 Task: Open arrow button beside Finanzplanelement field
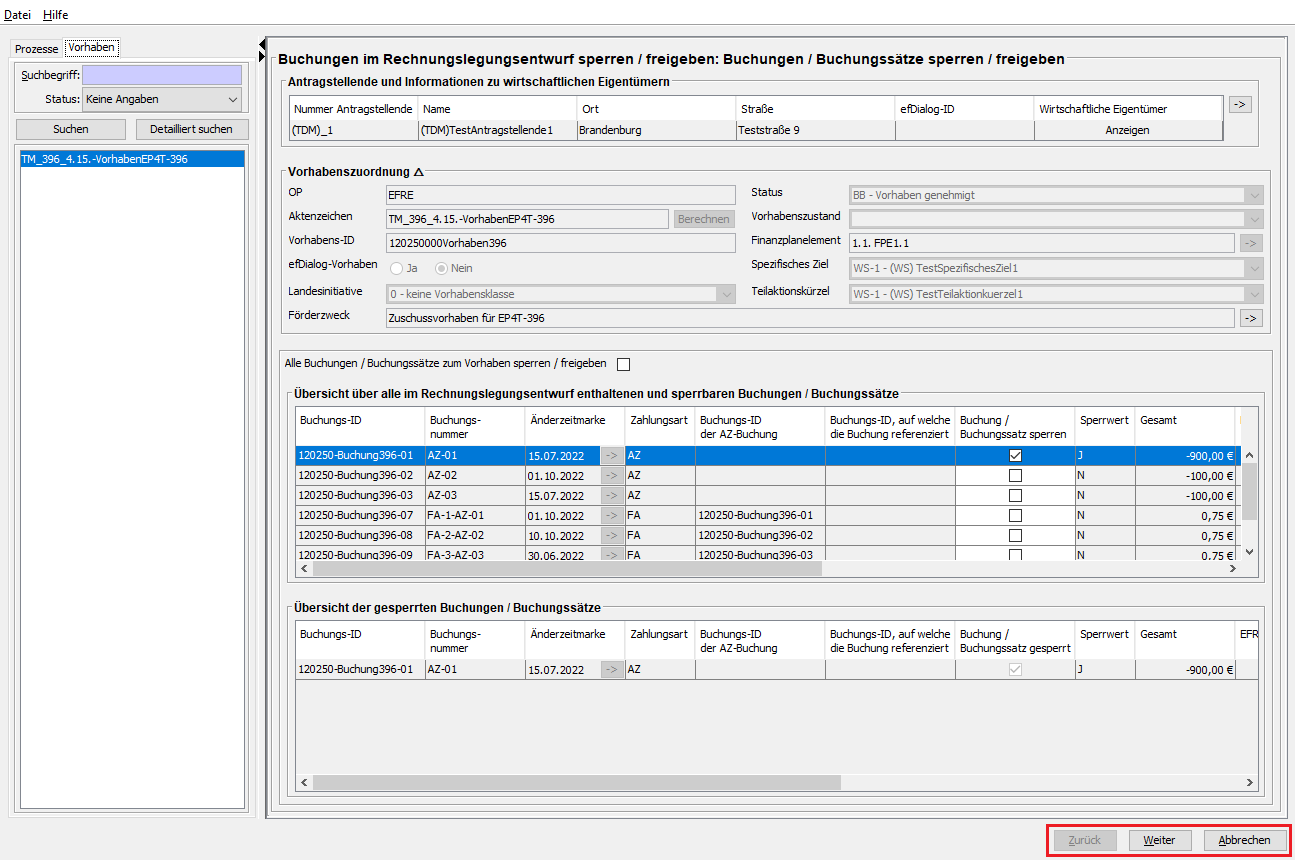coord(1251,243)
